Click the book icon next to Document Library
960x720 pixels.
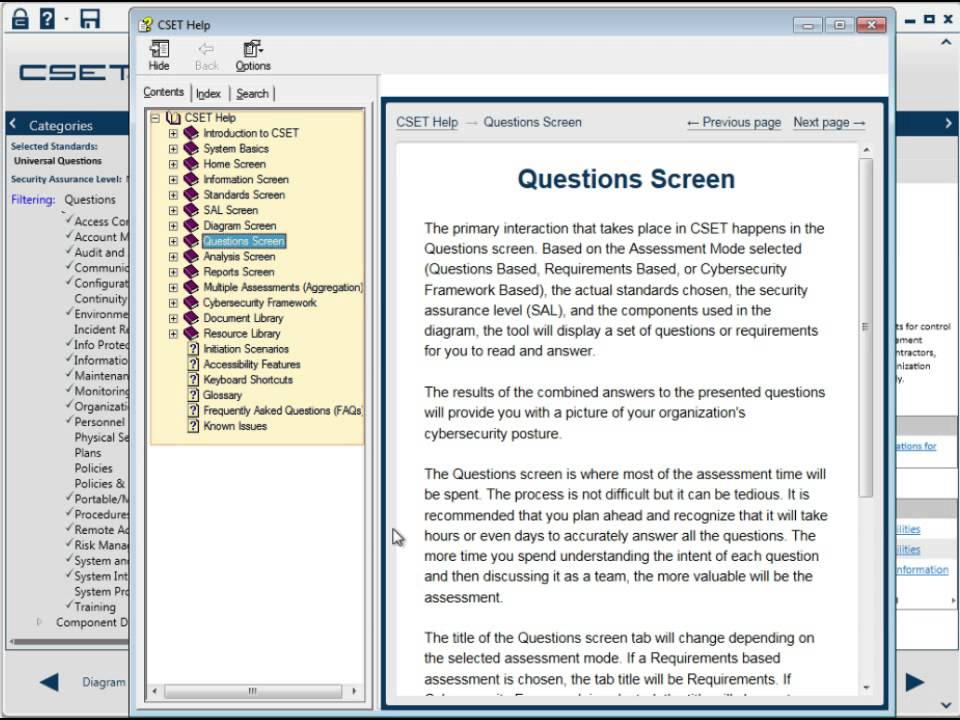(x=191, y=318)
